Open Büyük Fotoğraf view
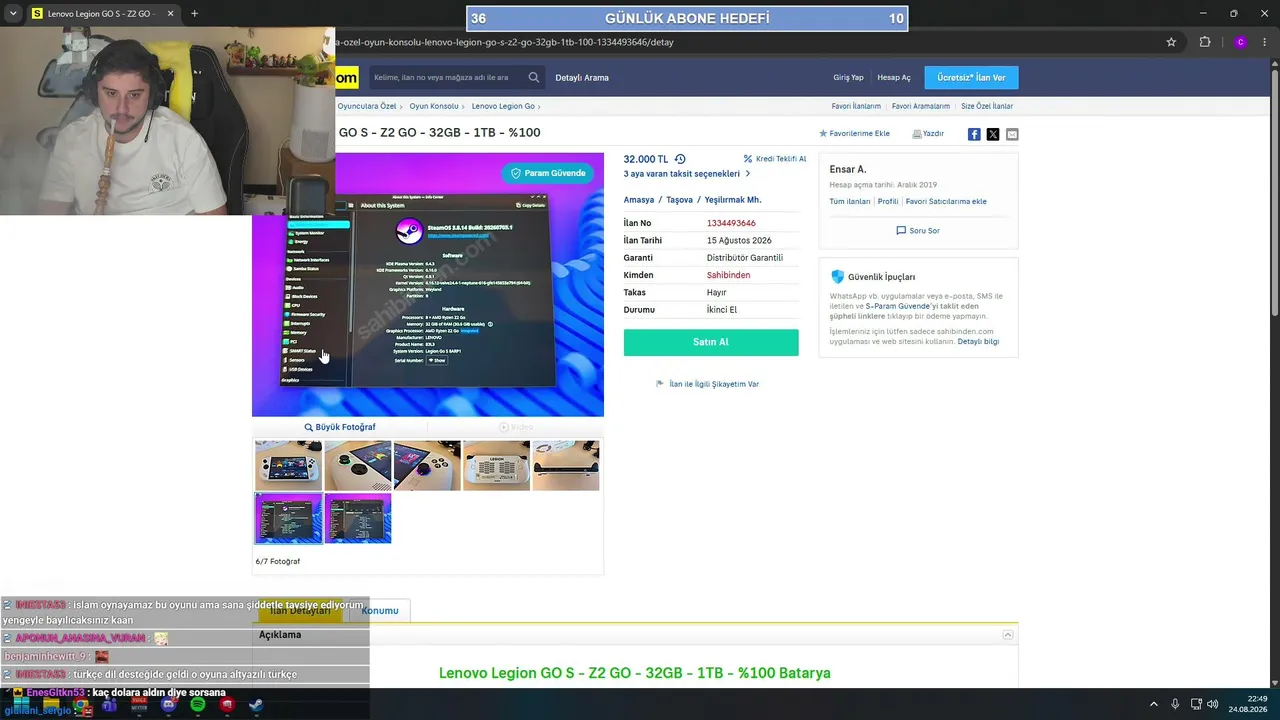This screenshot has width=1280, height=720. click(x=340, y=427)
